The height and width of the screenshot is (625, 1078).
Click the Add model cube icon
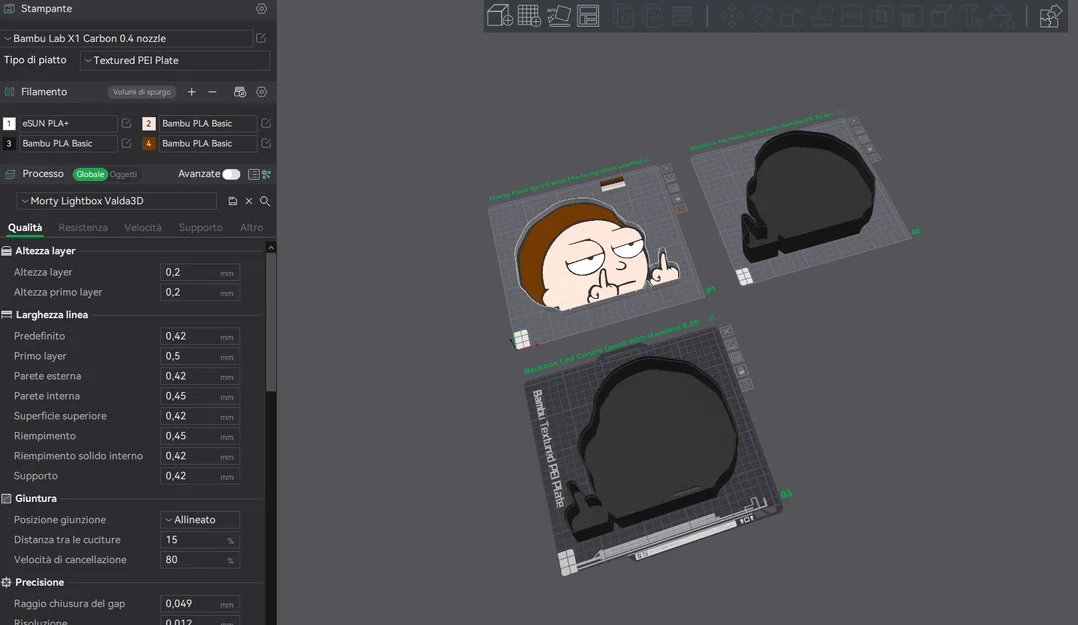499,15
